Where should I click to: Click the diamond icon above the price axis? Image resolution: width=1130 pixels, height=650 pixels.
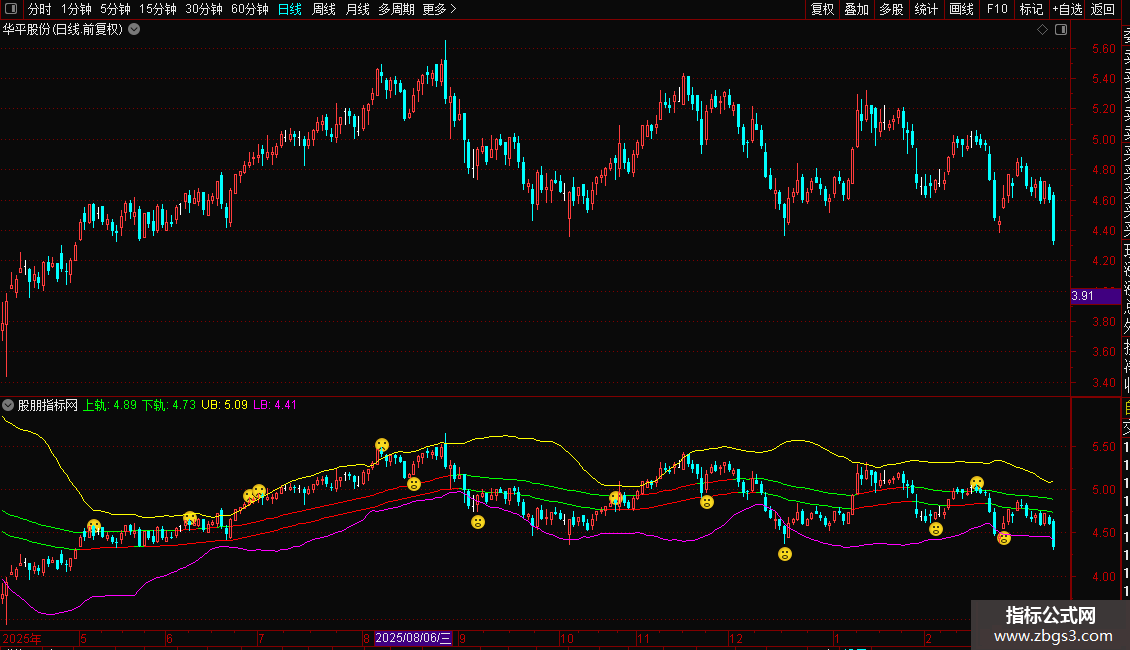tap(1042, 30)
